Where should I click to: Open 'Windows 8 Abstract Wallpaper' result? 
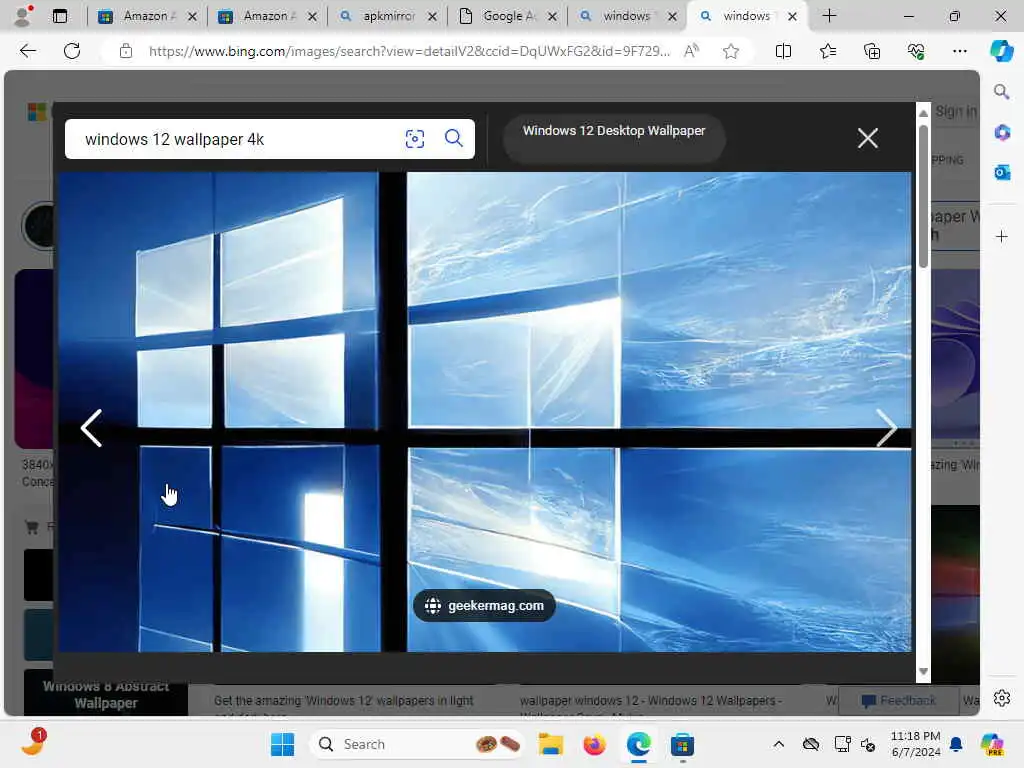click(106, 694)
